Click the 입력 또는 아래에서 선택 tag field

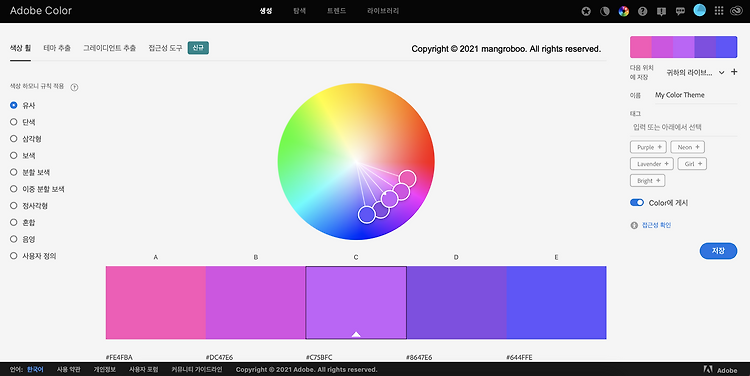tap(684, 127)
